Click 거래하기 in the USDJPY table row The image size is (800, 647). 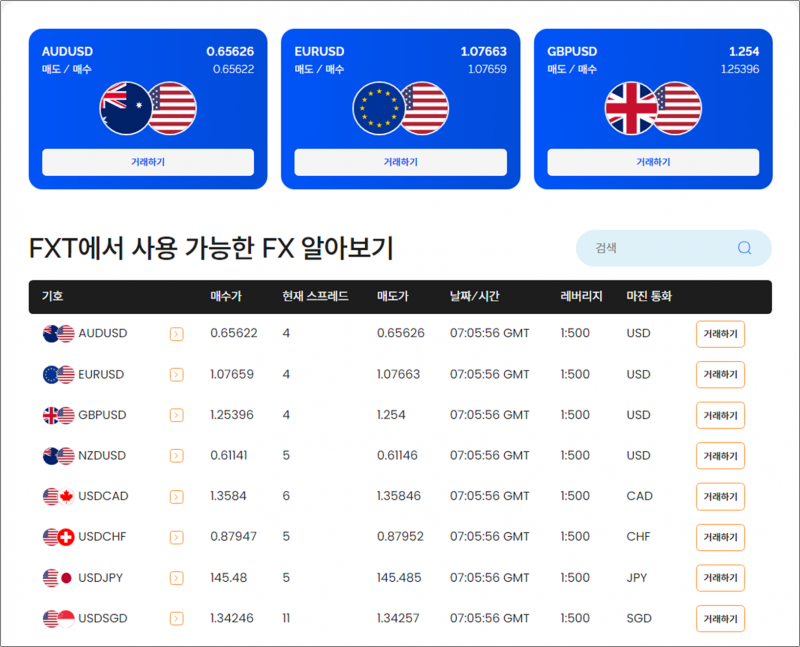720,578
